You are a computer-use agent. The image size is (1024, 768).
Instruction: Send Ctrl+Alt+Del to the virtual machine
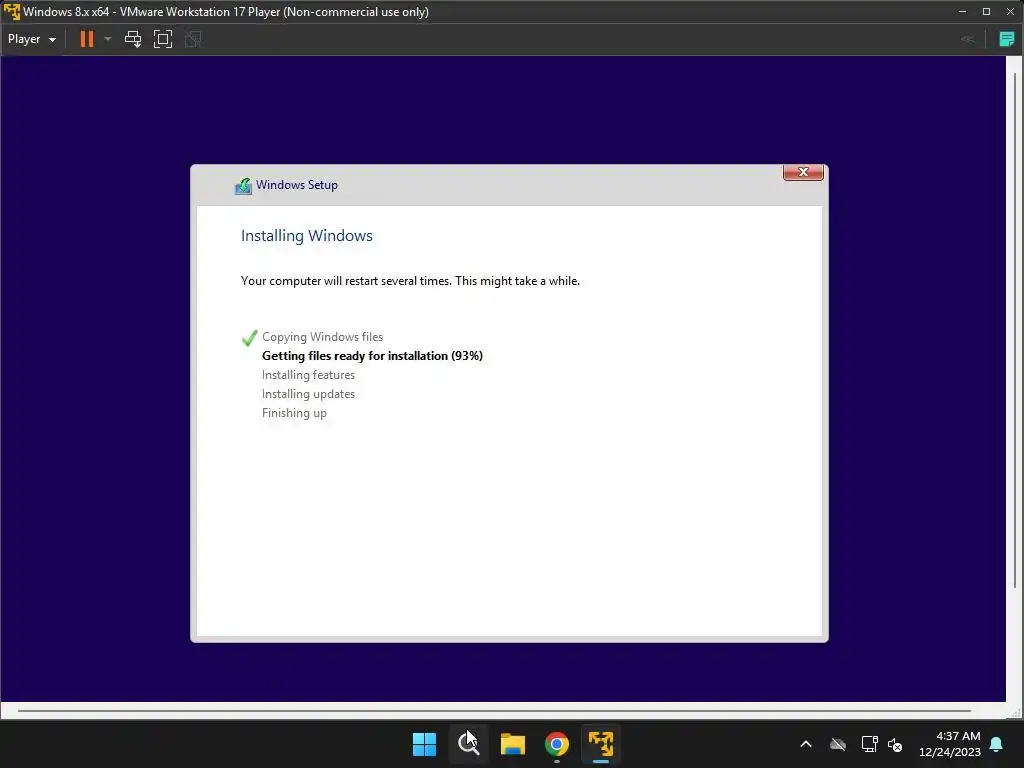133,39
